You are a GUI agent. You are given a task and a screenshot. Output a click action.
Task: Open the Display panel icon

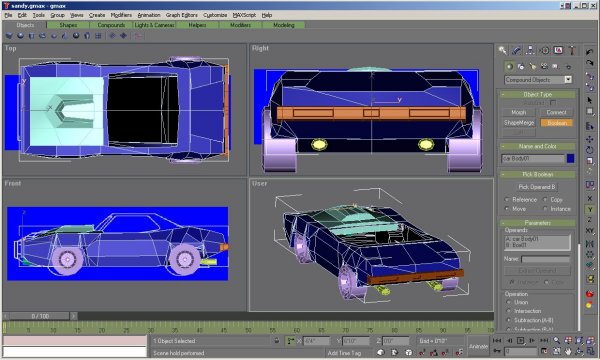558,50
